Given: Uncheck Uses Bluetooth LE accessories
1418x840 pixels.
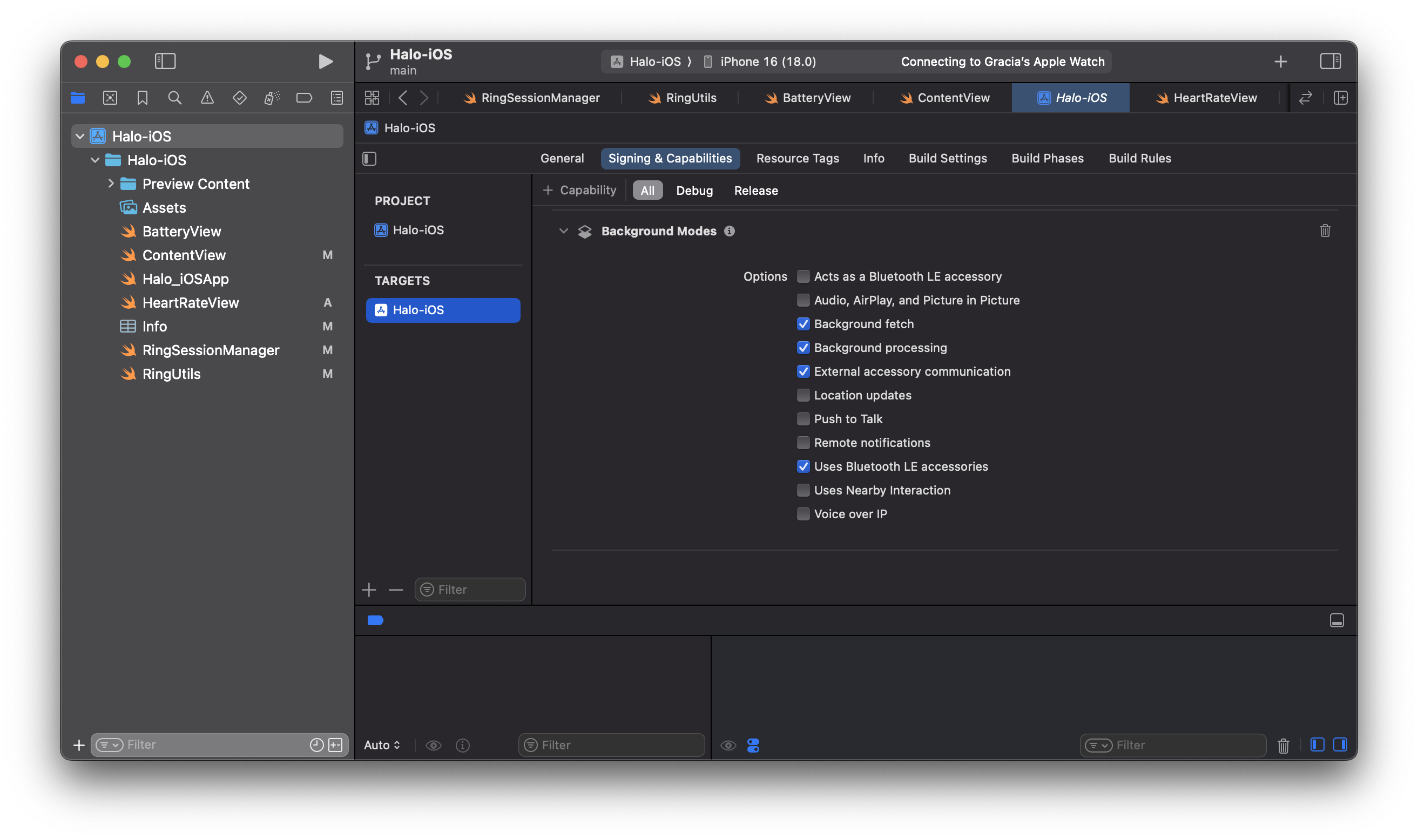Looking at the screenshot, I should 803,466.
